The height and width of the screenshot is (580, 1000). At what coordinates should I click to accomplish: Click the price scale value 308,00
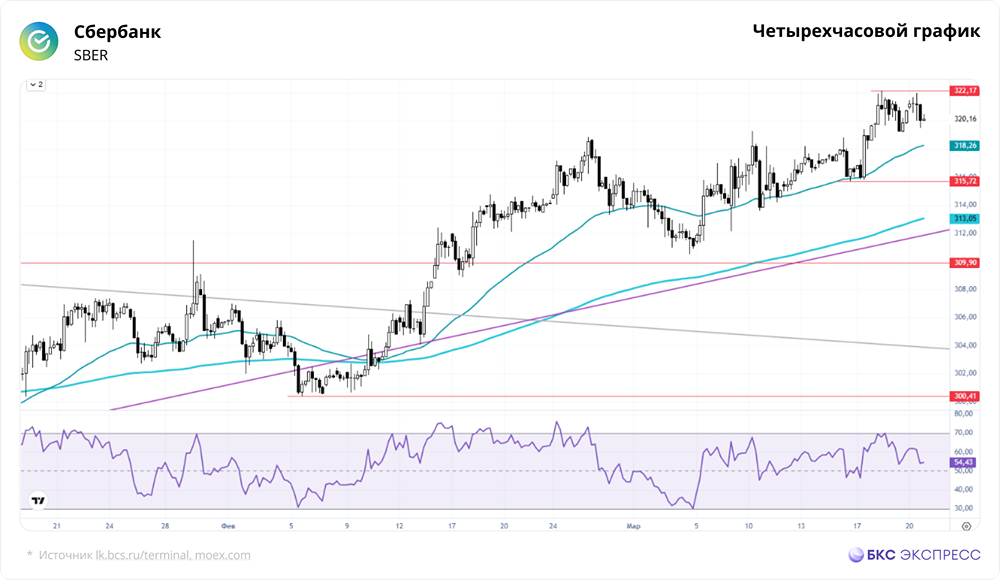965,289
